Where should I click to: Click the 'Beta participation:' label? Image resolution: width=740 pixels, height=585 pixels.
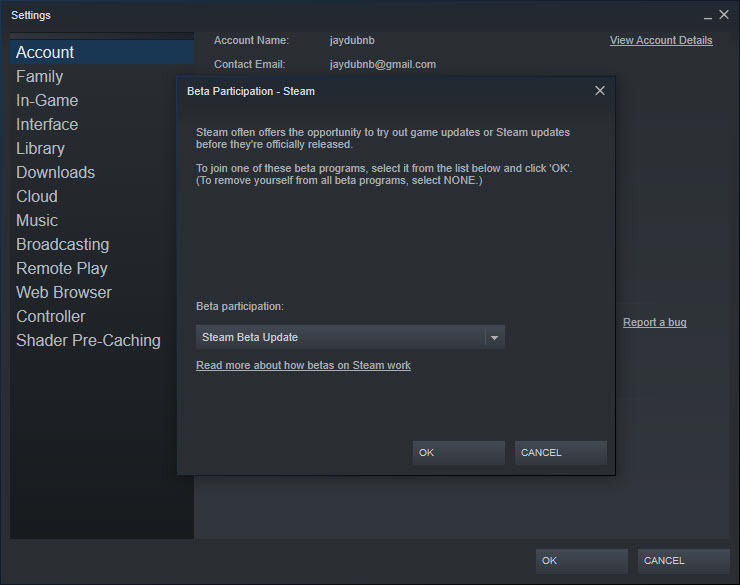240,307
